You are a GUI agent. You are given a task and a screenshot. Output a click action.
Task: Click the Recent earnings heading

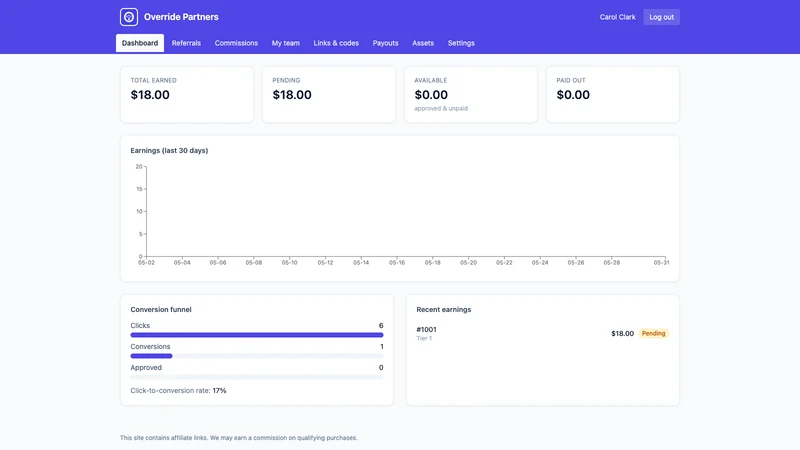tap(443, 310)
